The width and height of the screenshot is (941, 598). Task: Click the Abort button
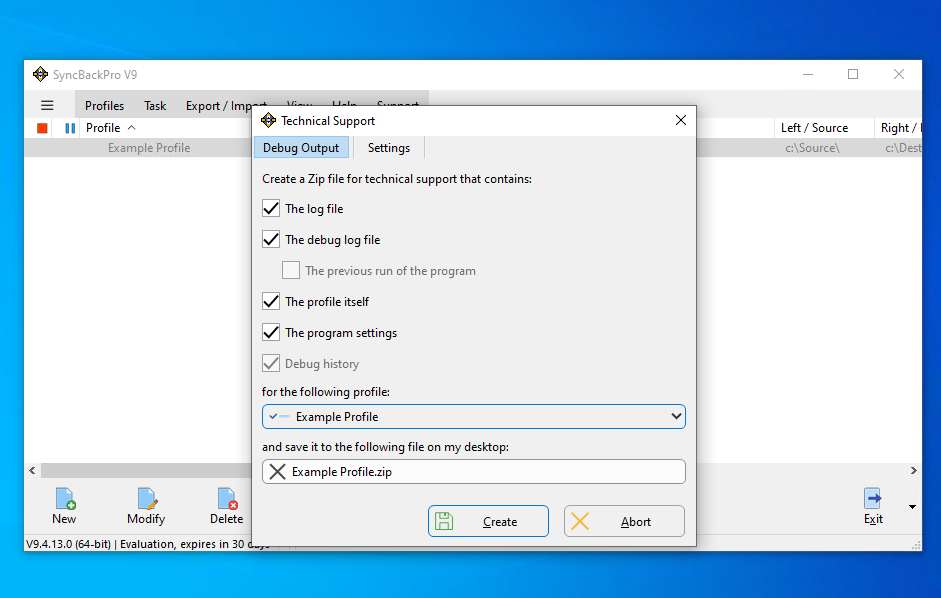[x=624, y=521]
